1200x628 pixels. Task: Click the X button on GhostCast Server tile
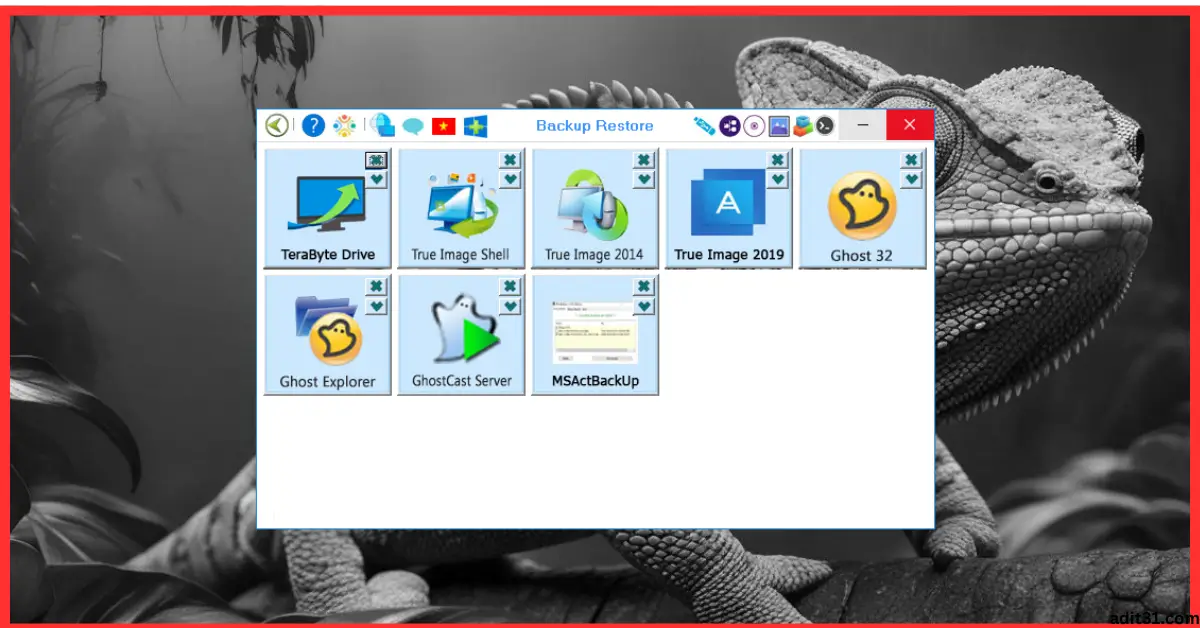click(510, 287)
